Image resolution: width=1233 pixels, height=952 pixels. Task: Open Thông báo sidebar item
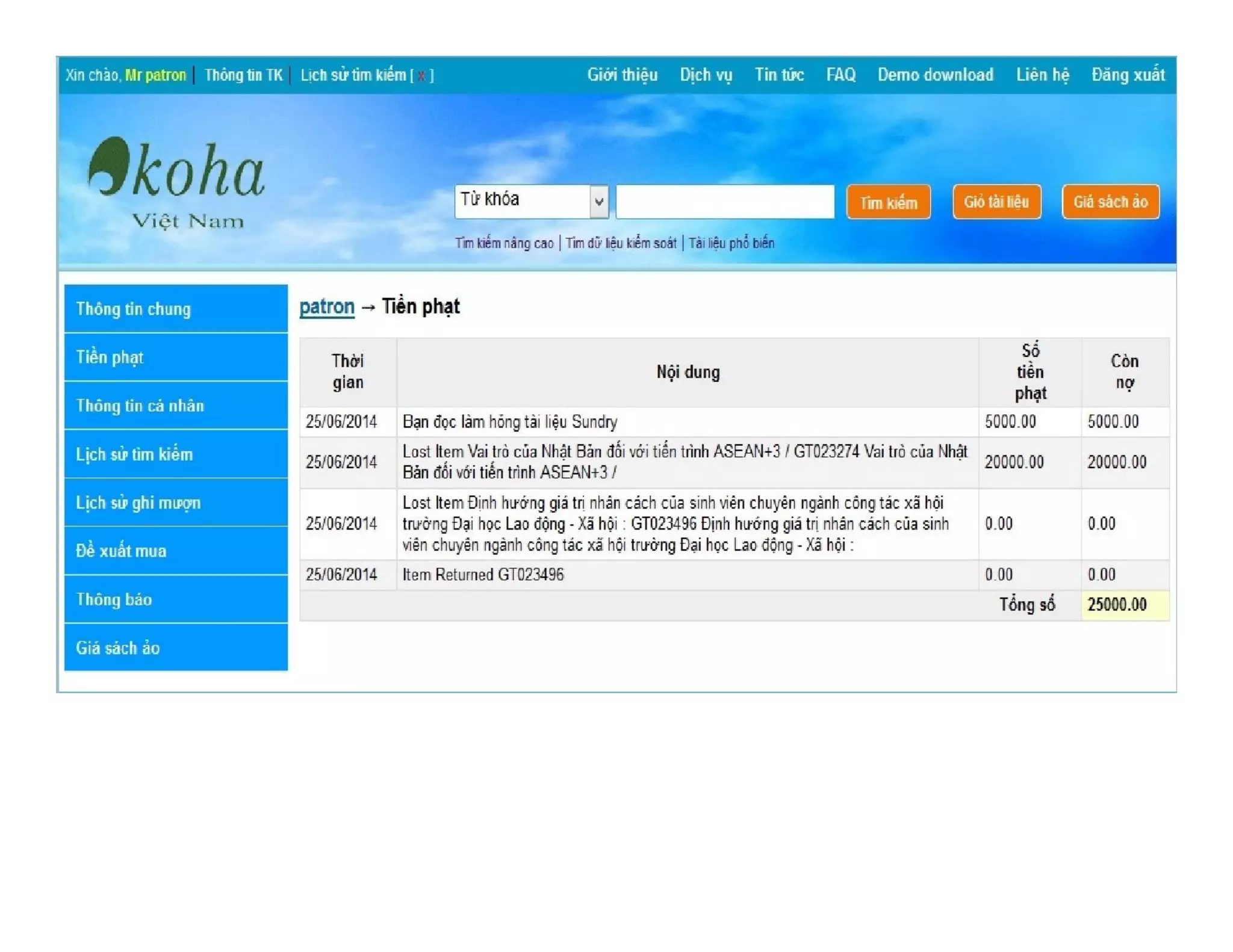point(176,599)
